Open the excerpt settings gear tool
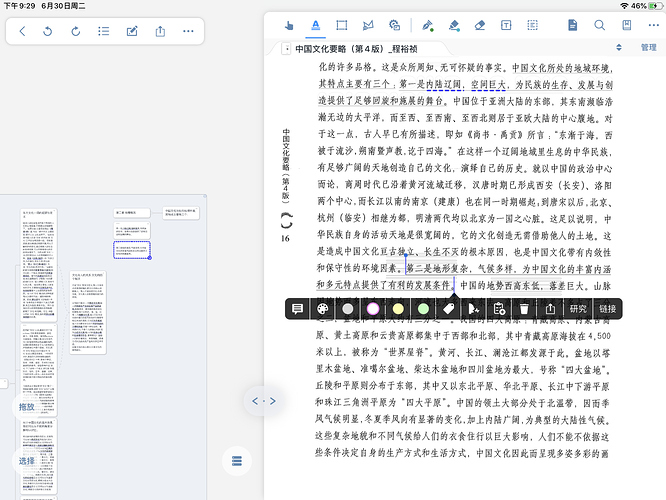The width and height of the screenshot is (666, 500). (395, 25)
